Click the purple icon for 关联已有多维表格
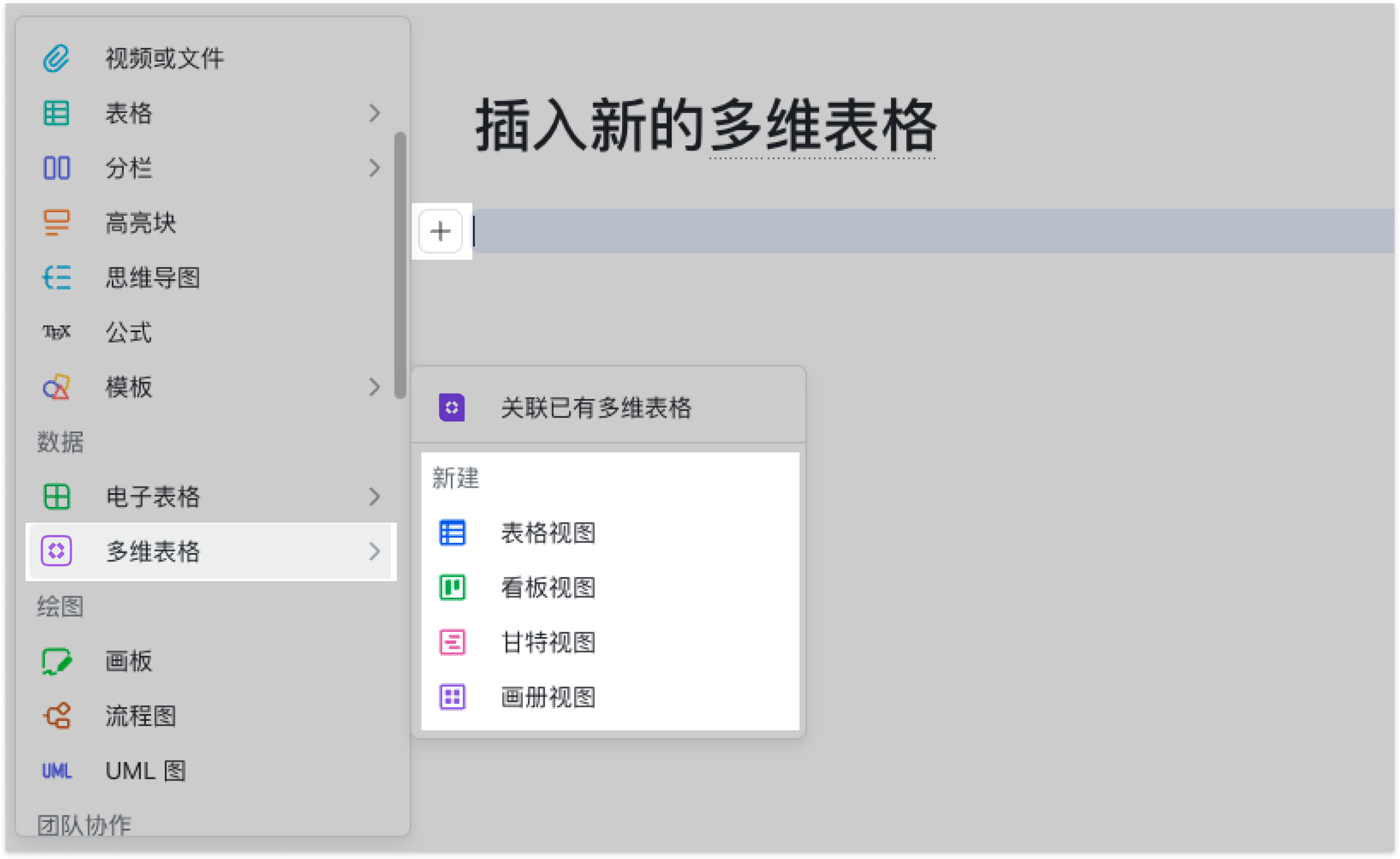The image size is (1400, 859). 452,408
